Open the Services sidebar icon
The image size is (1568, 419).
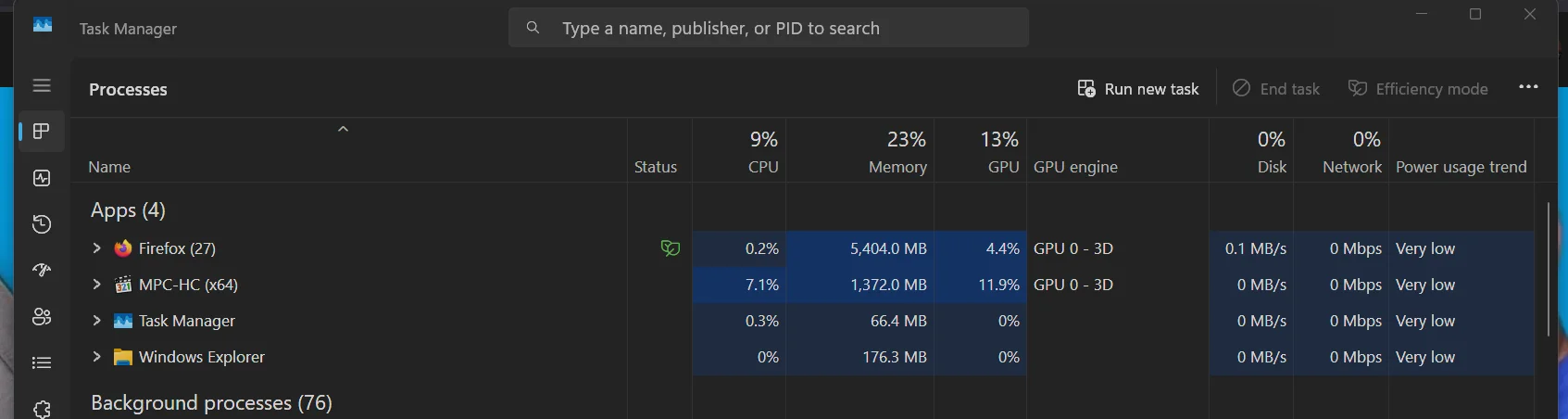42,409
